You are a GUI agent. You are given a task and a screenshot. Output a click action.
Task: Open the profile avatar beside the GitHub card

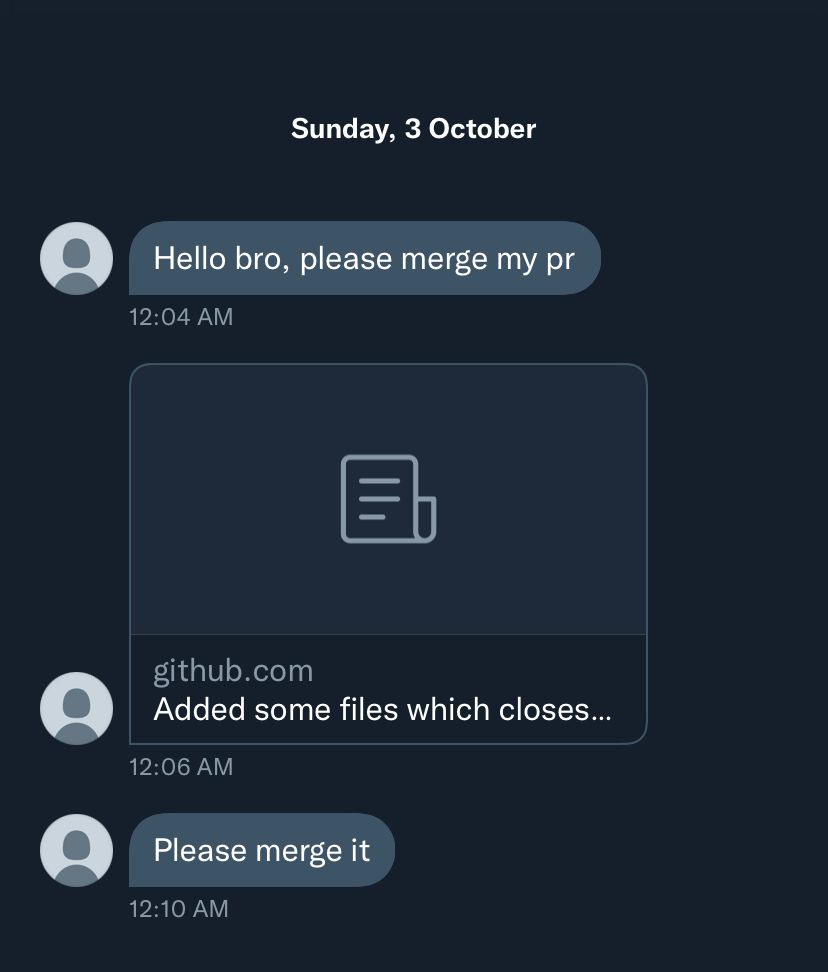[x=76, y=708]
